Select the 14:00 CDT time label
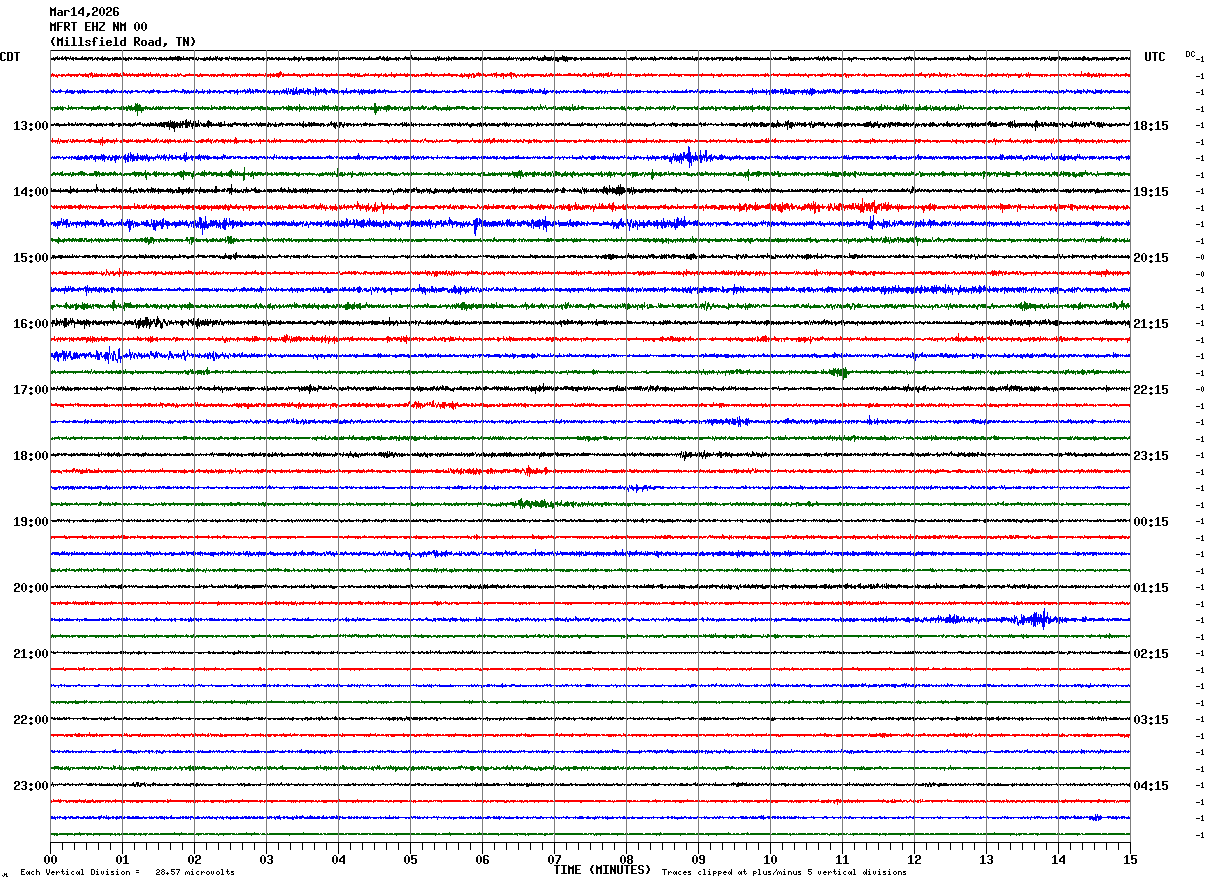 click(x=31, y=192)
